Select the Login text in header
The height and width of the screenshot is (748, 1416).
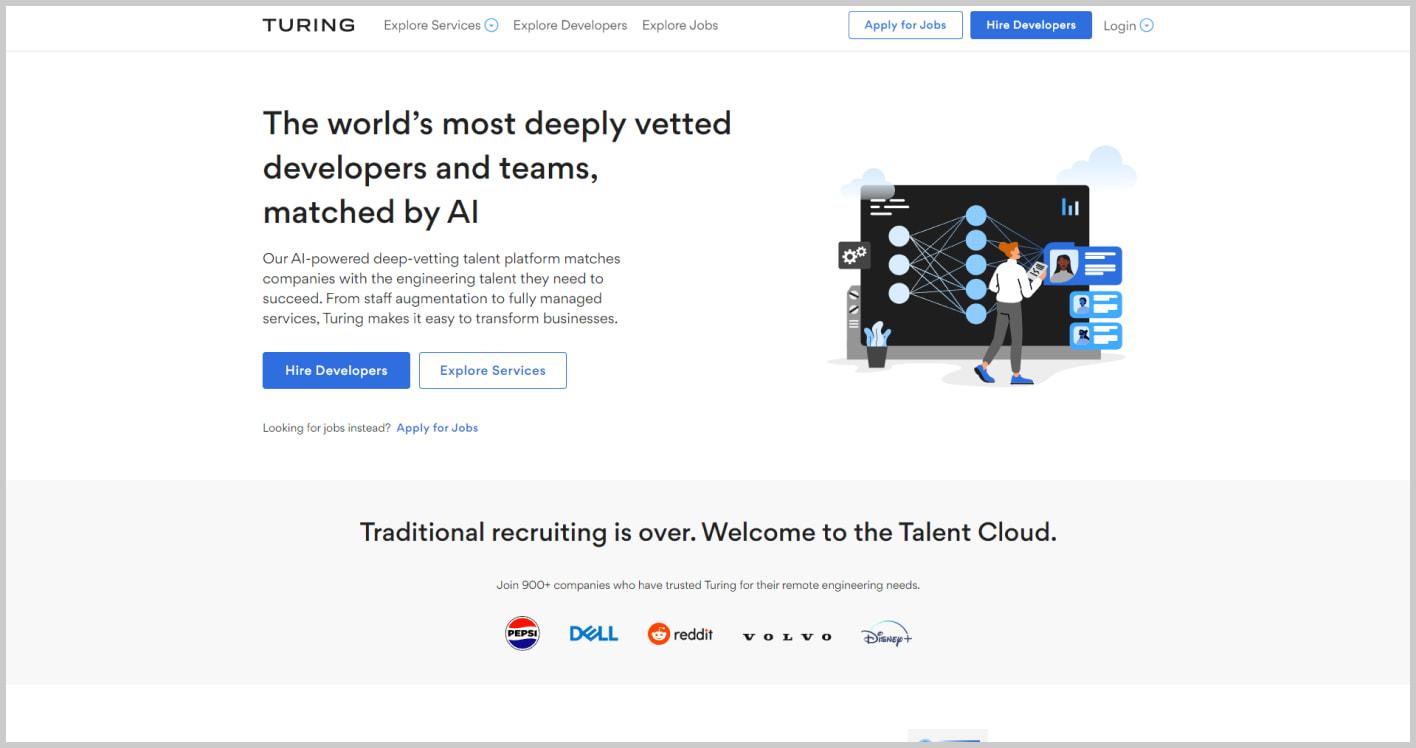[x=1119, y=26]
